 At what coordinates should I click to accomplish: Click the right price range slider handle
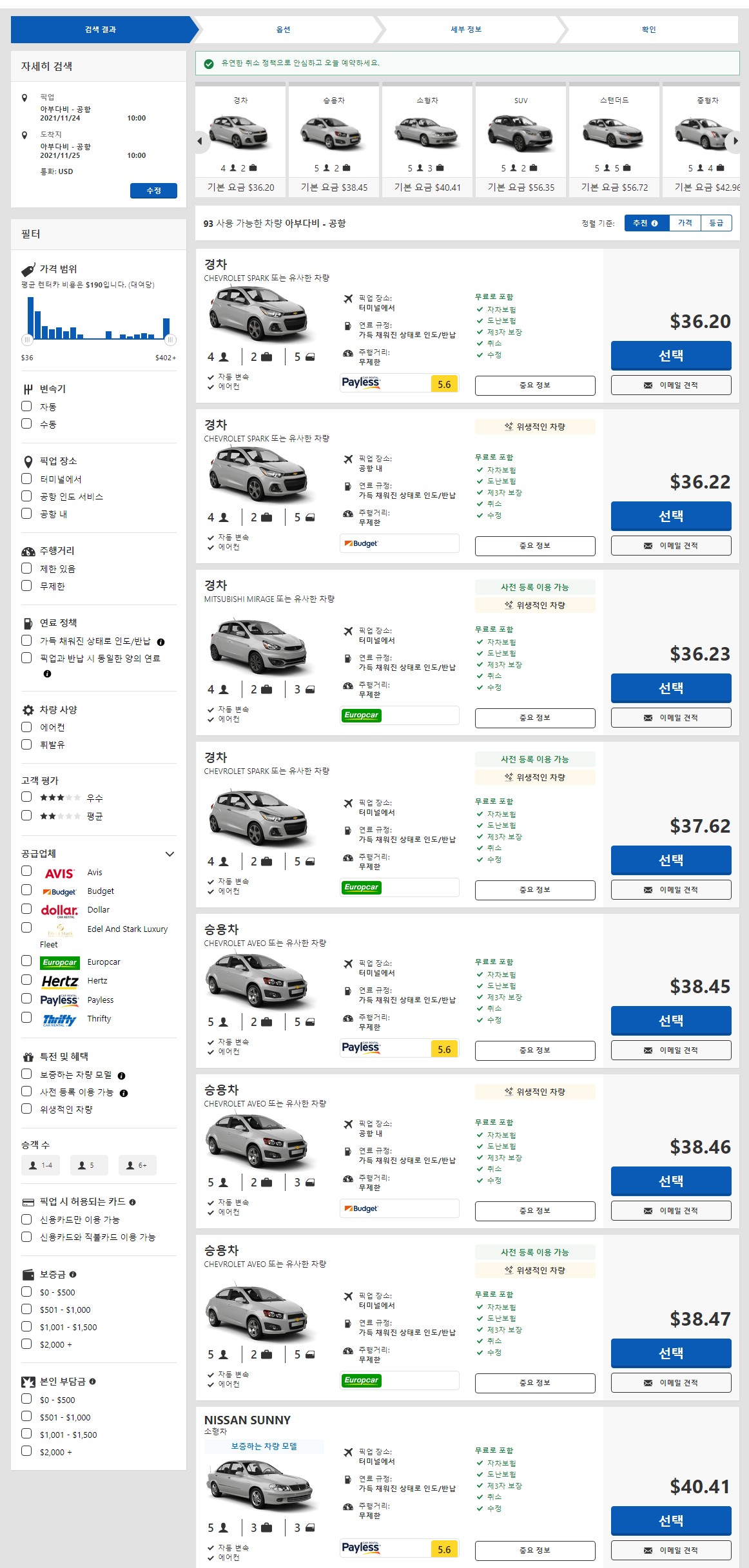170,340
